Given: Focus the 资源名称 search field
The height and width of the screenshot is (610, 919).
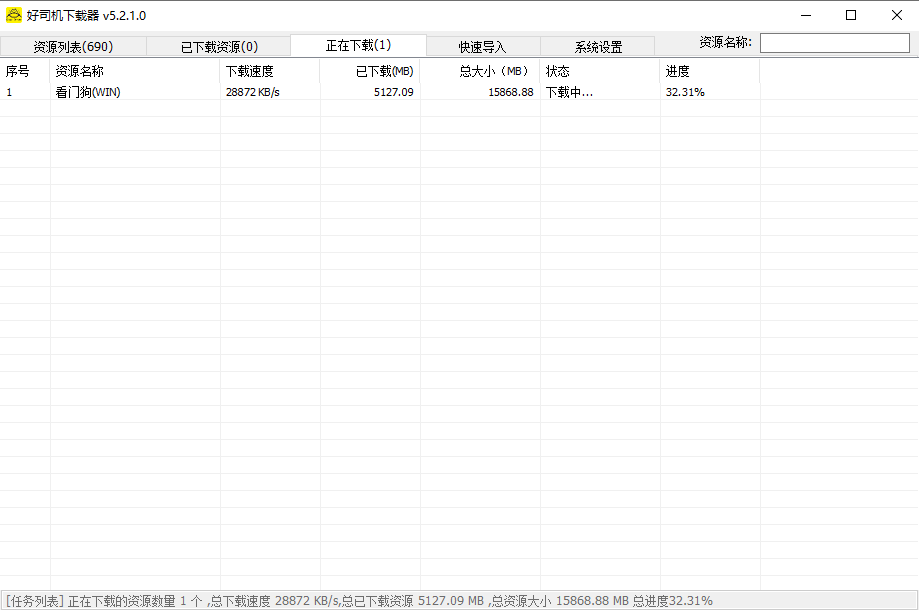Looking at the screenshot, I should (x=835, y=43).
